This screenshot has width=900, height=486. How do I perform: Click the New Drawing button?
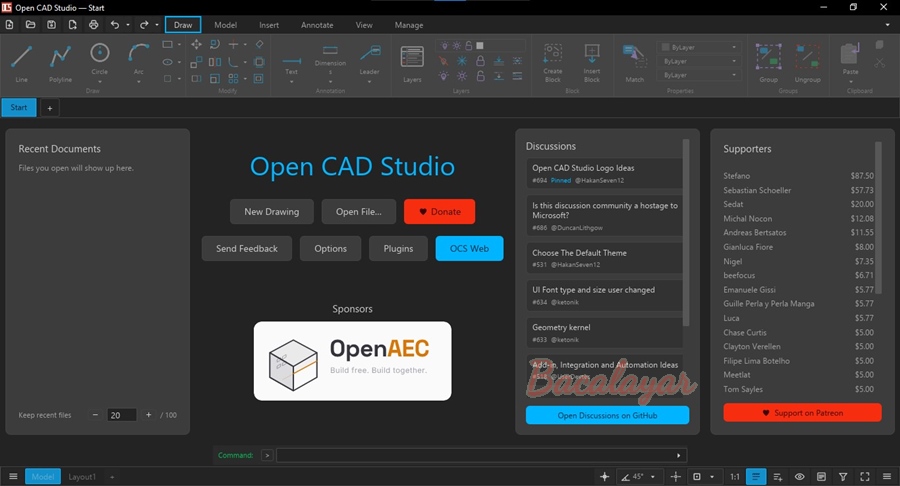(x=271, y=212)
